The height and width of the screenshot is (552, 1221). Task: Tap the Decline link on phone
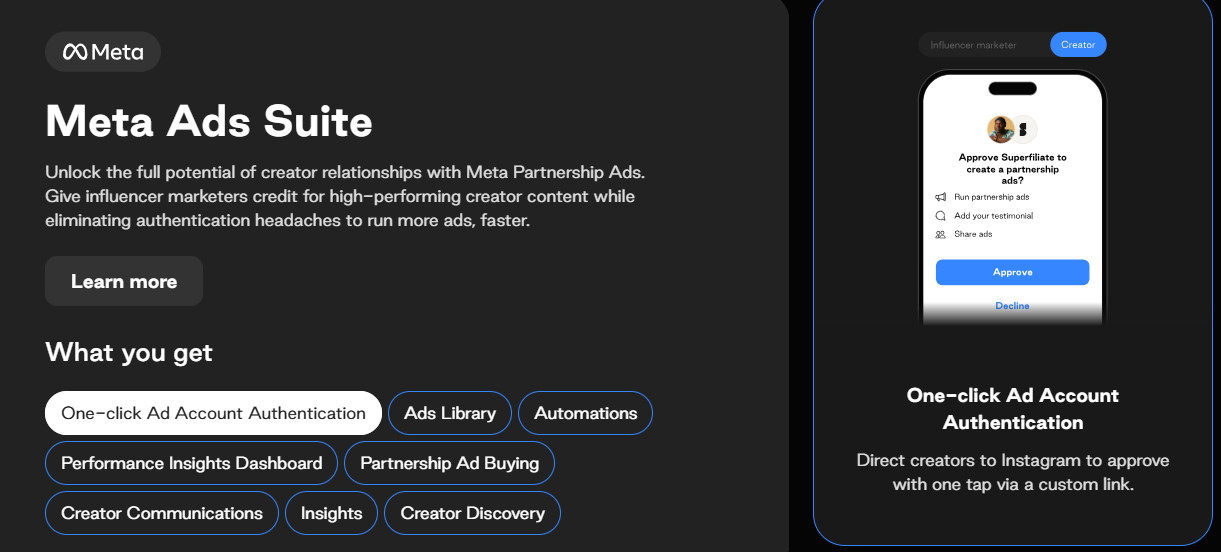[x=1012, y=306]
